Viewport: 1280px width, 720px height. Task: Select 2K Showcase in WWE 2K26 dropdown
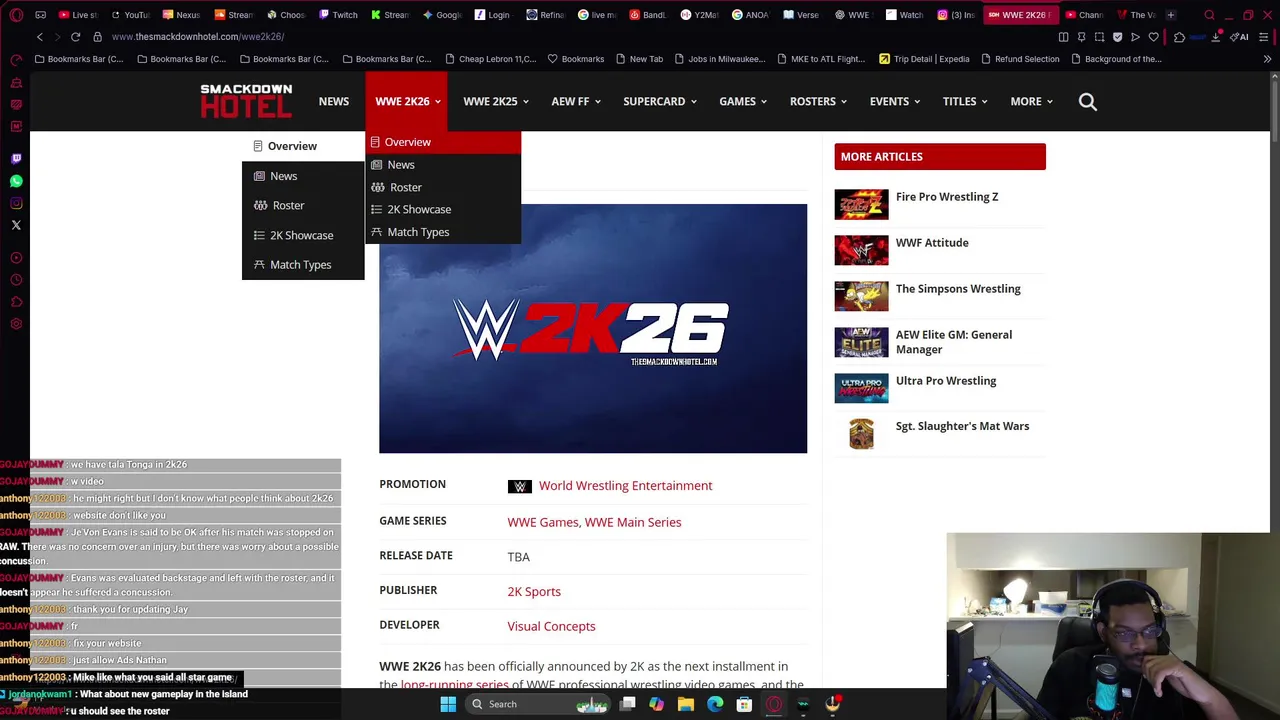click(443, 209)
